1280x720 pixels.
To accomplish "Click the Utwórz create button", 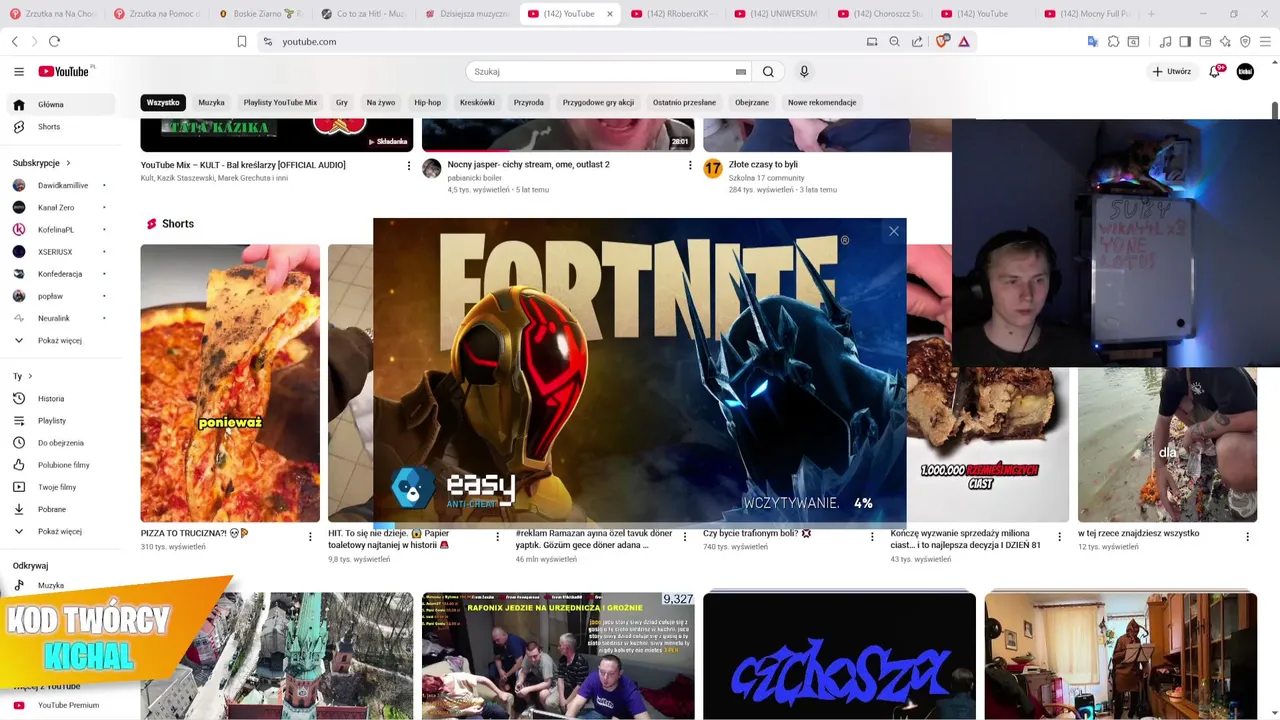I will [x=1171, y=71].
